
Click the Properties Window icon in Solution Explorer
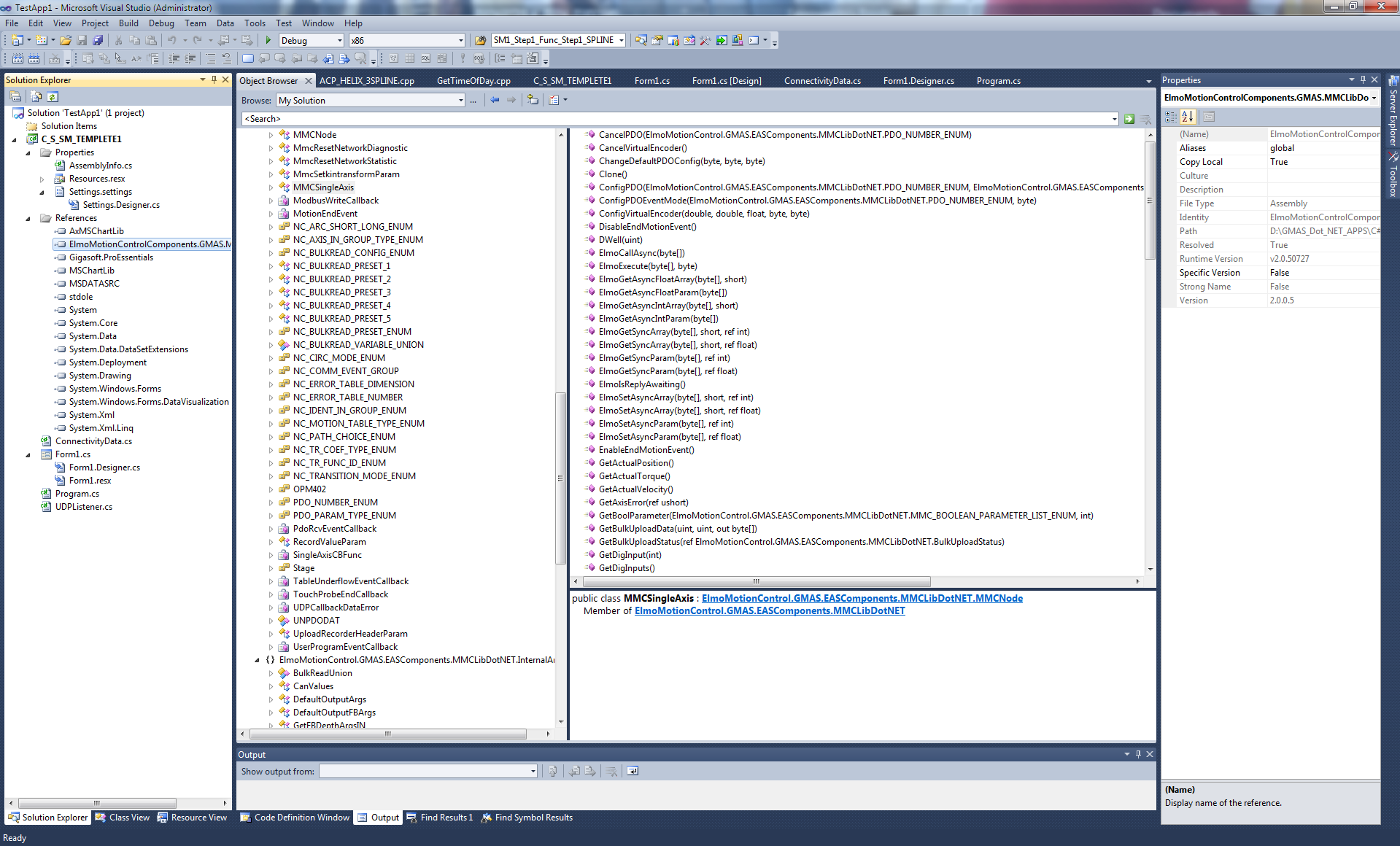[x=15, y=96]
